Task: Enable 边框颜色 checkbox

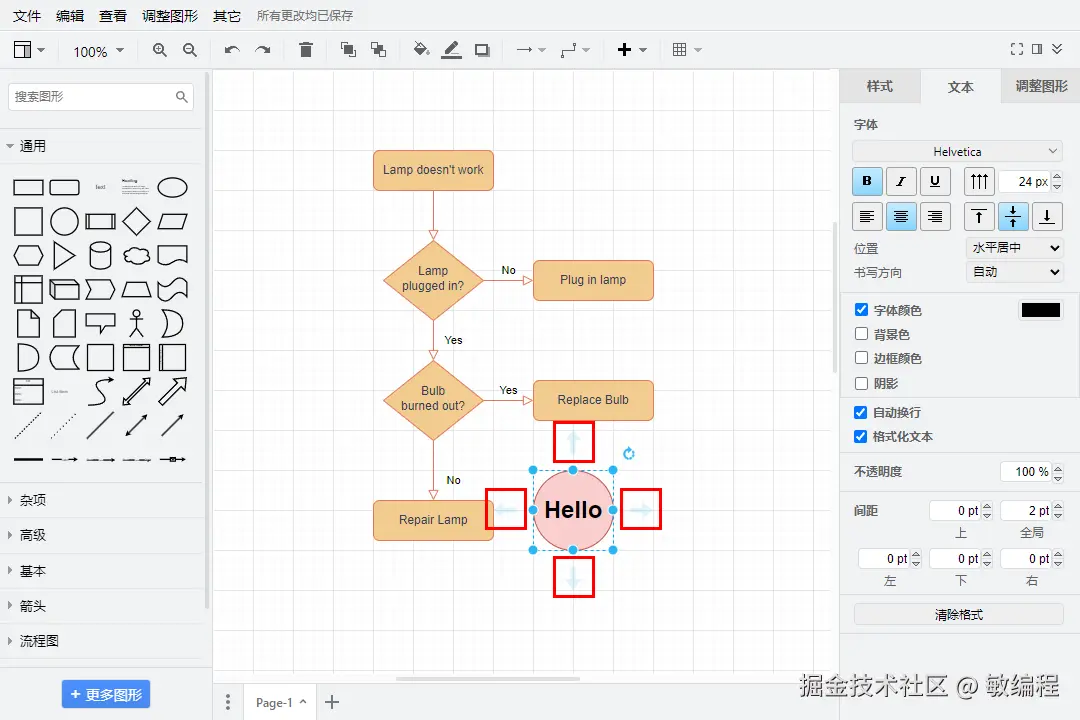Action: (x=861, y=358)
